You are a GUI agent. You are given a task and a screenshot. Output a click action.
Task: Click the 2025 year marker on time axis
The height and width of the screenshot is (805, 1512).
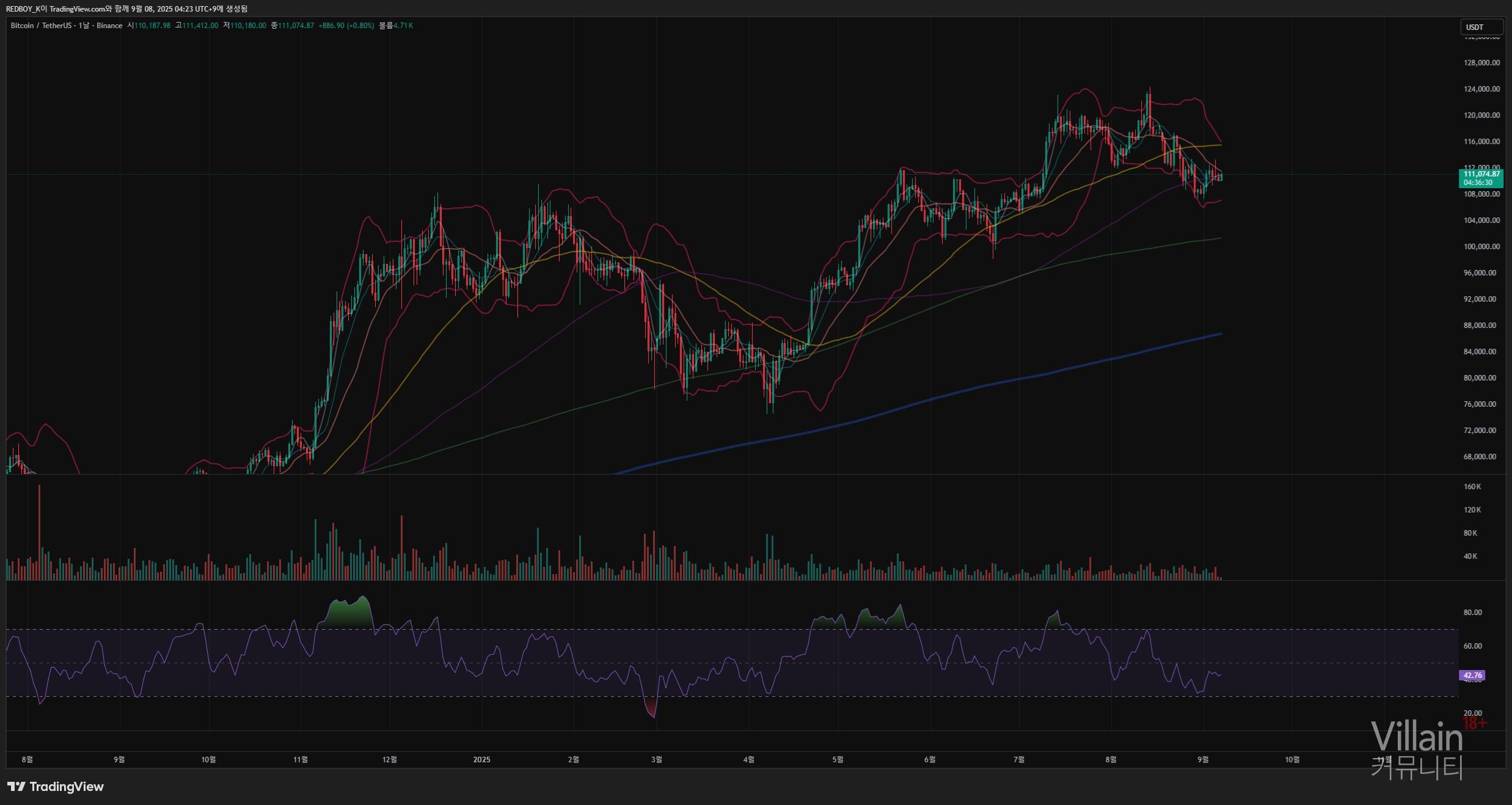482,759
